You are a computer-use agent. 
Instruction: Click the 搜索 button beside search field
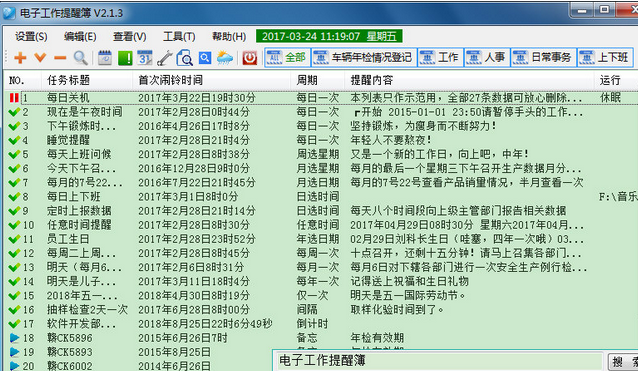(623, 361)
